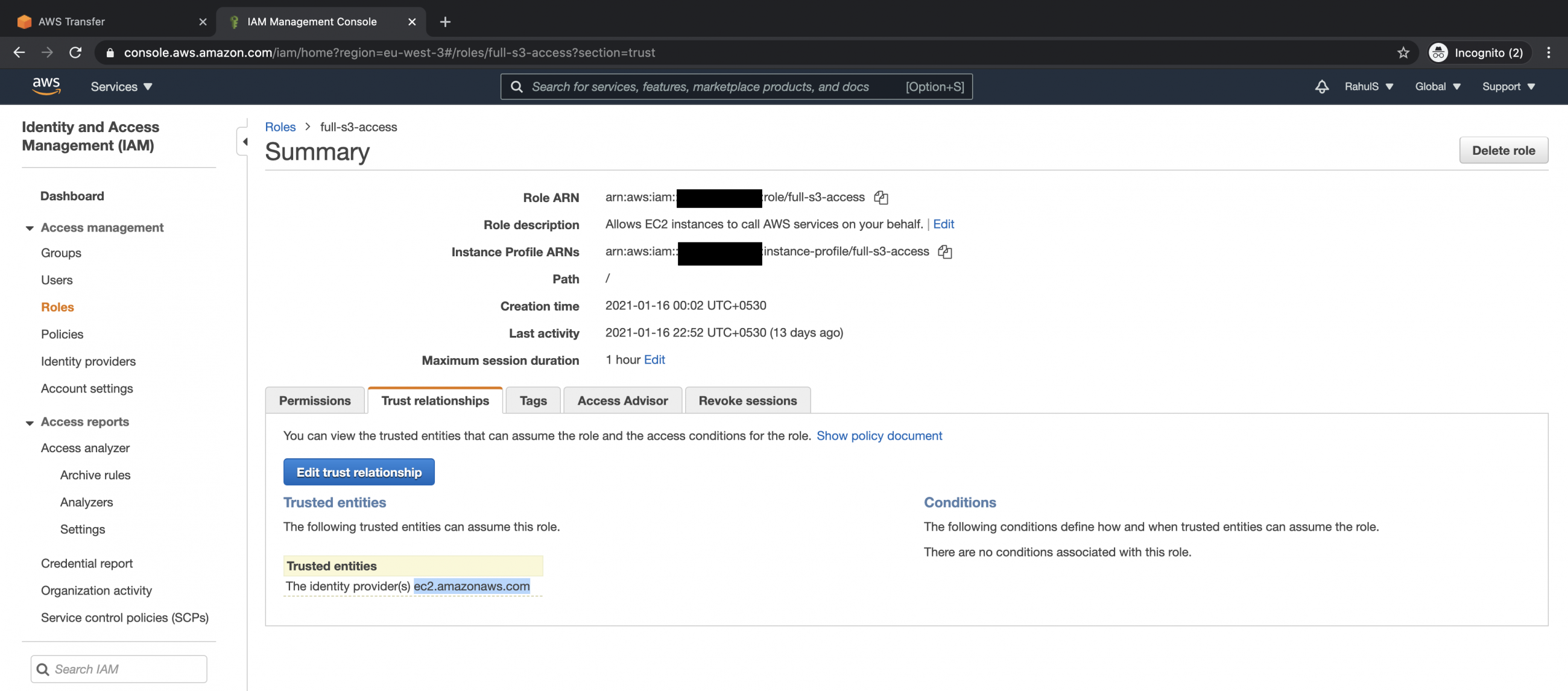Screen dimensions: 1568x691
Task: Select Roles in left sidebar
Action: click(x=57, y=306)
